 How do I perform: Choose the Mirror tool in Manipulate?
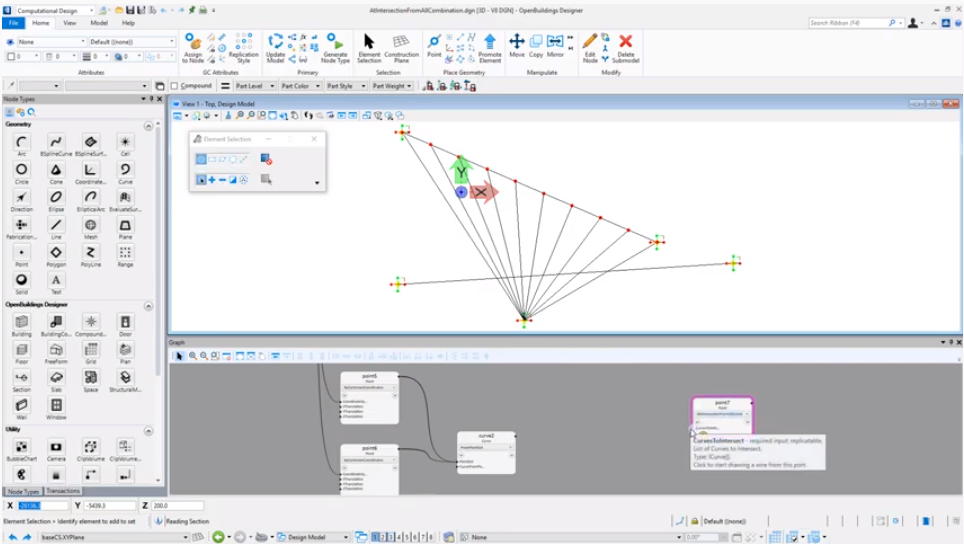point(555,45)
